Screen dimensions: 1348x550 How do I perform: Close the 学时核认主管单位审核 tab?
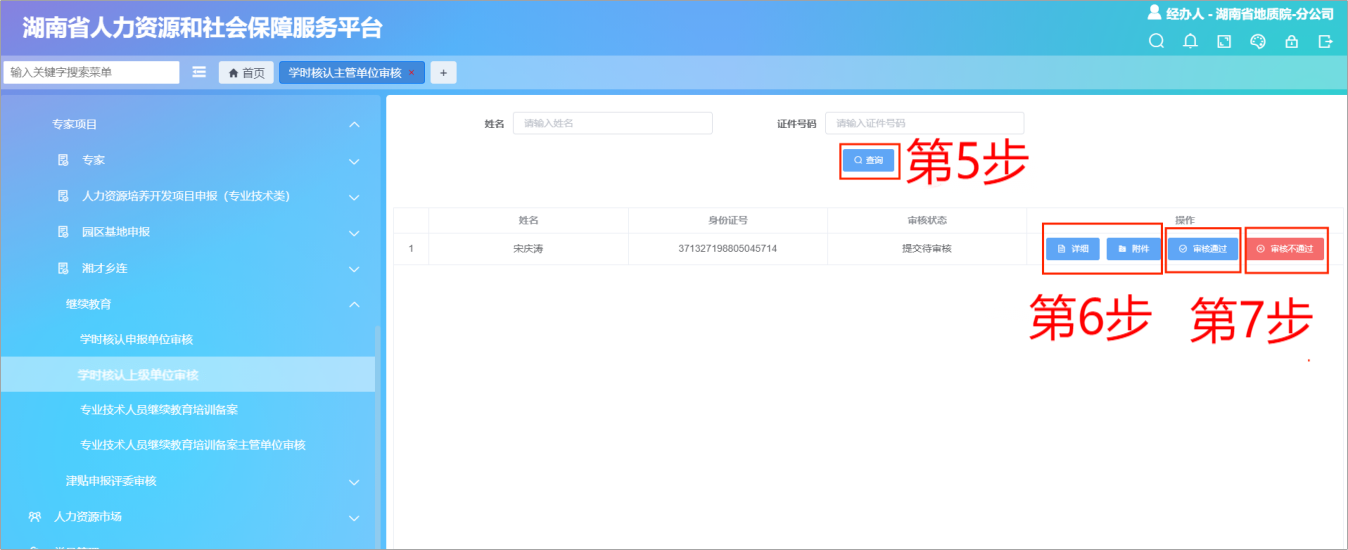pyautogui.click(x=411, y=73)
